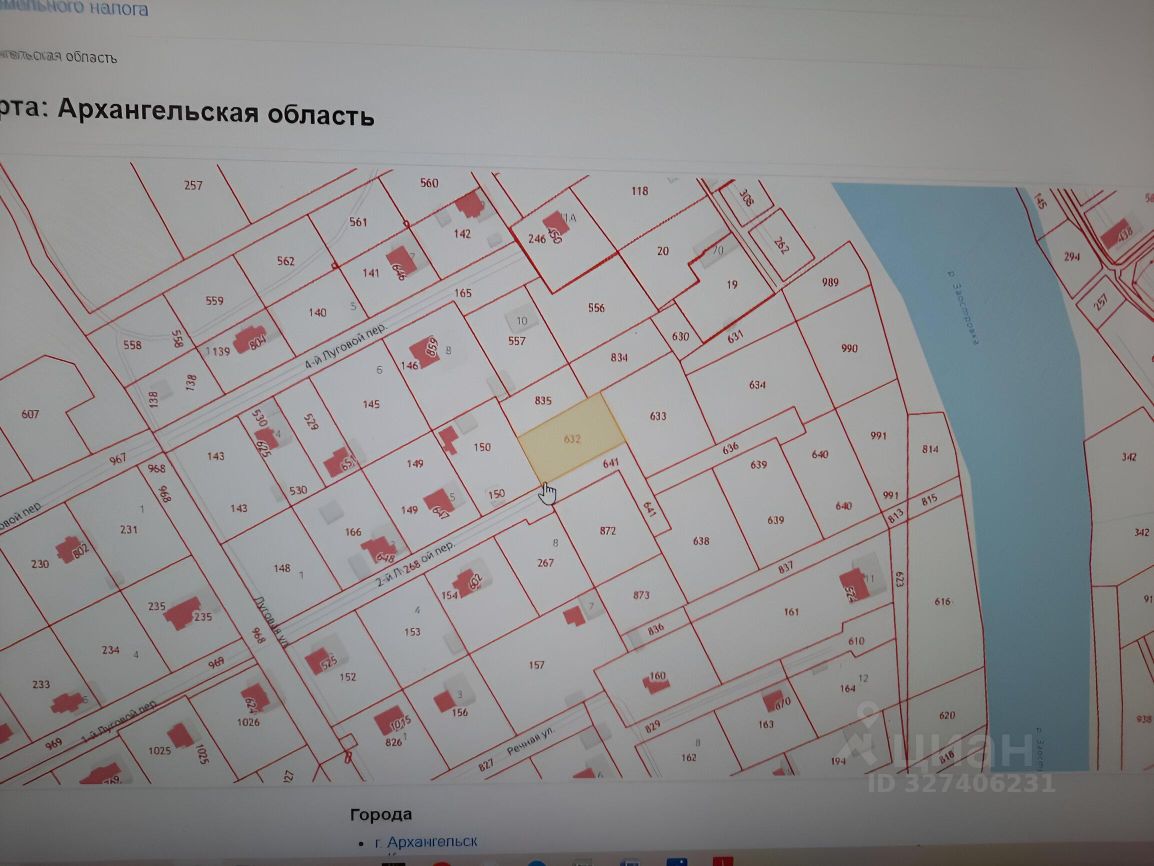Select parcel 148 on the map
The height and width of the screenshot is (866, 1154).
point(282,568)
